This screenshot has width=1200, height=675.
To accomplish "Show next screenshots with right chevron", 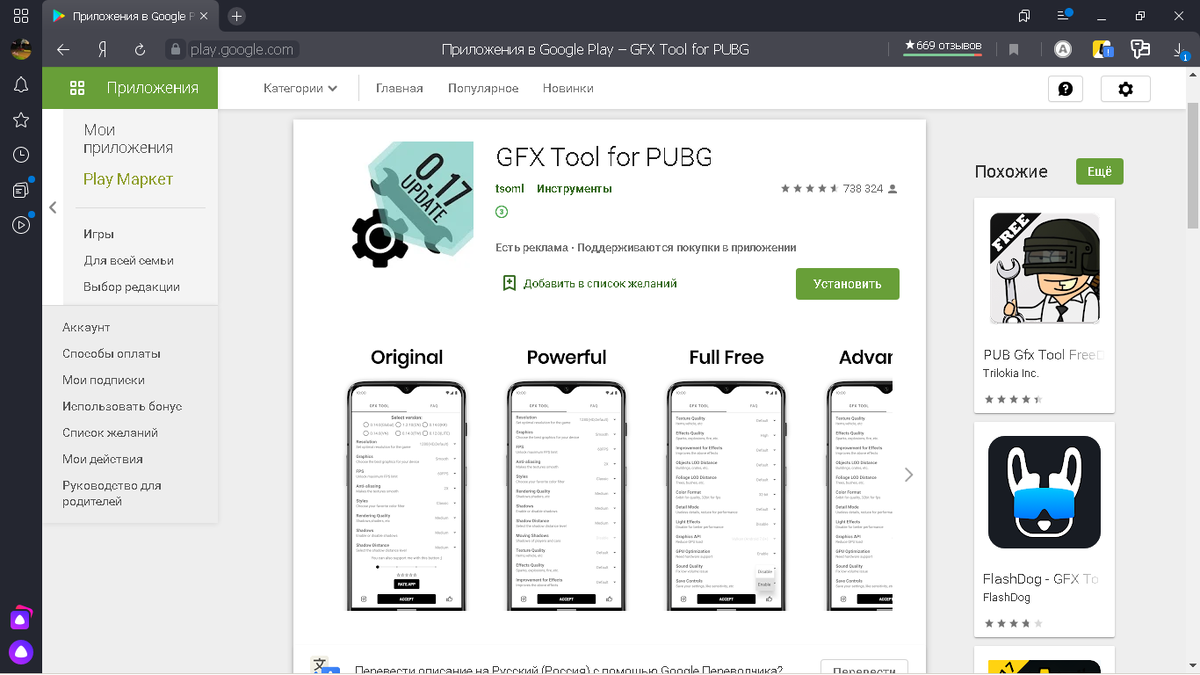I will (x=908, y=474).
